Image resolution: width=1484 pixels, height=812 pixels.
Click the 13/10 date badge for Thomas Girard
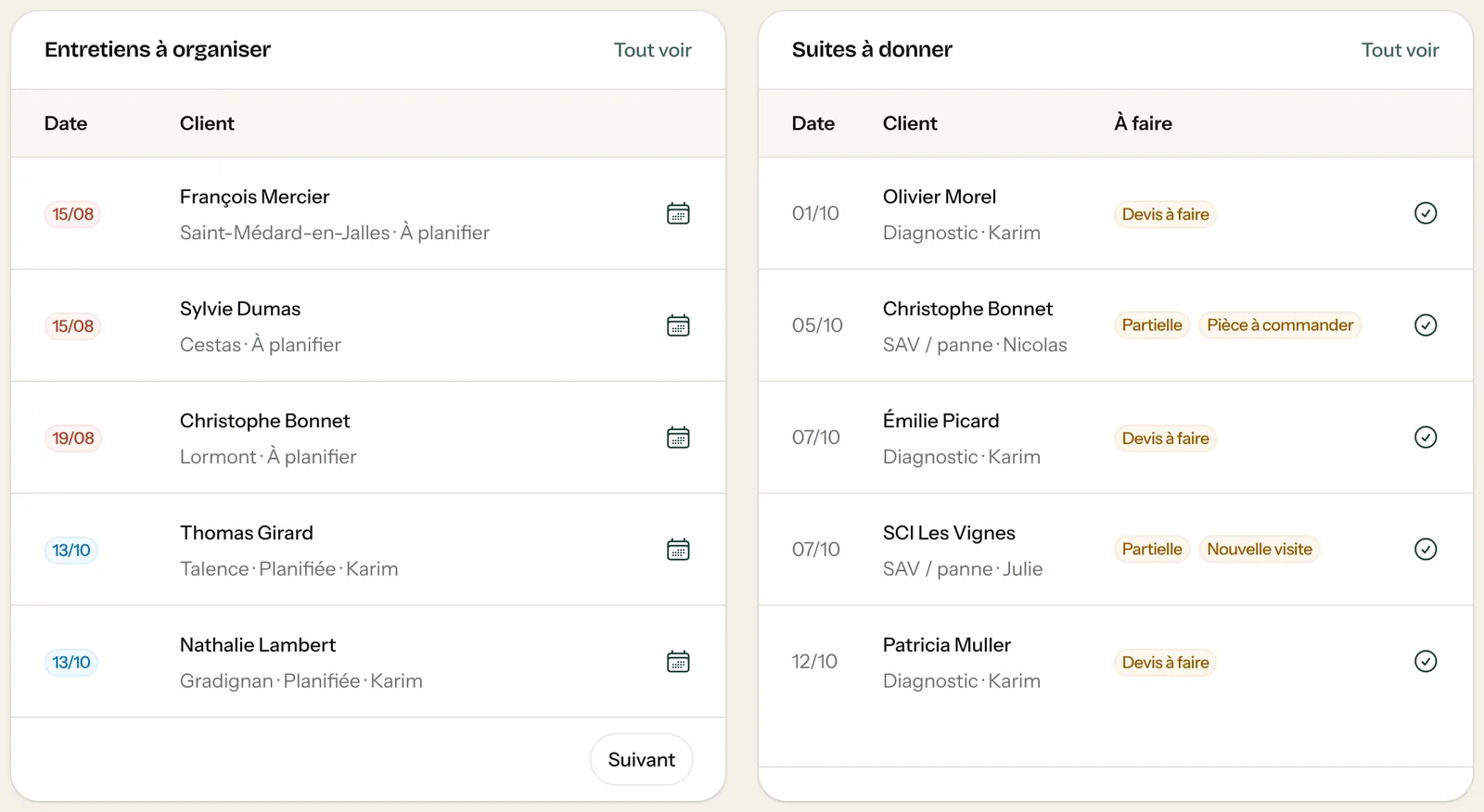pyautogui.click(x=71, y=551)
